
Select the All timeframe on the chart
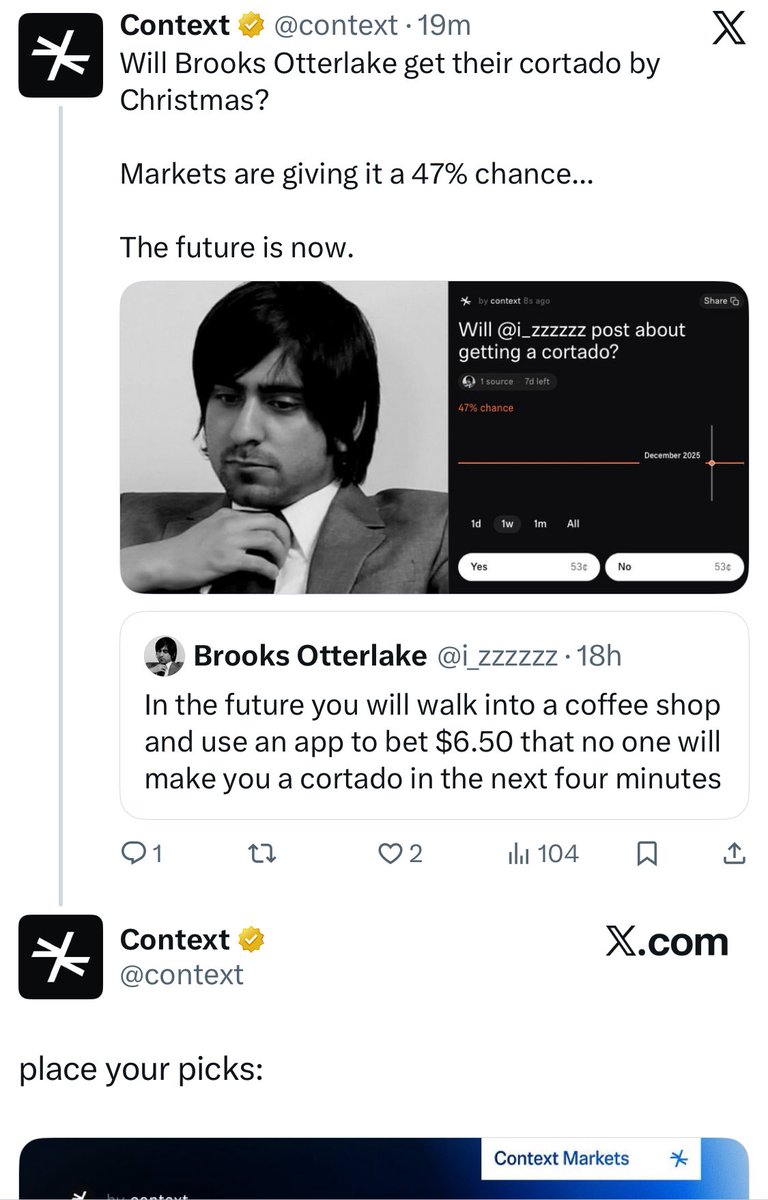[572, 523]
